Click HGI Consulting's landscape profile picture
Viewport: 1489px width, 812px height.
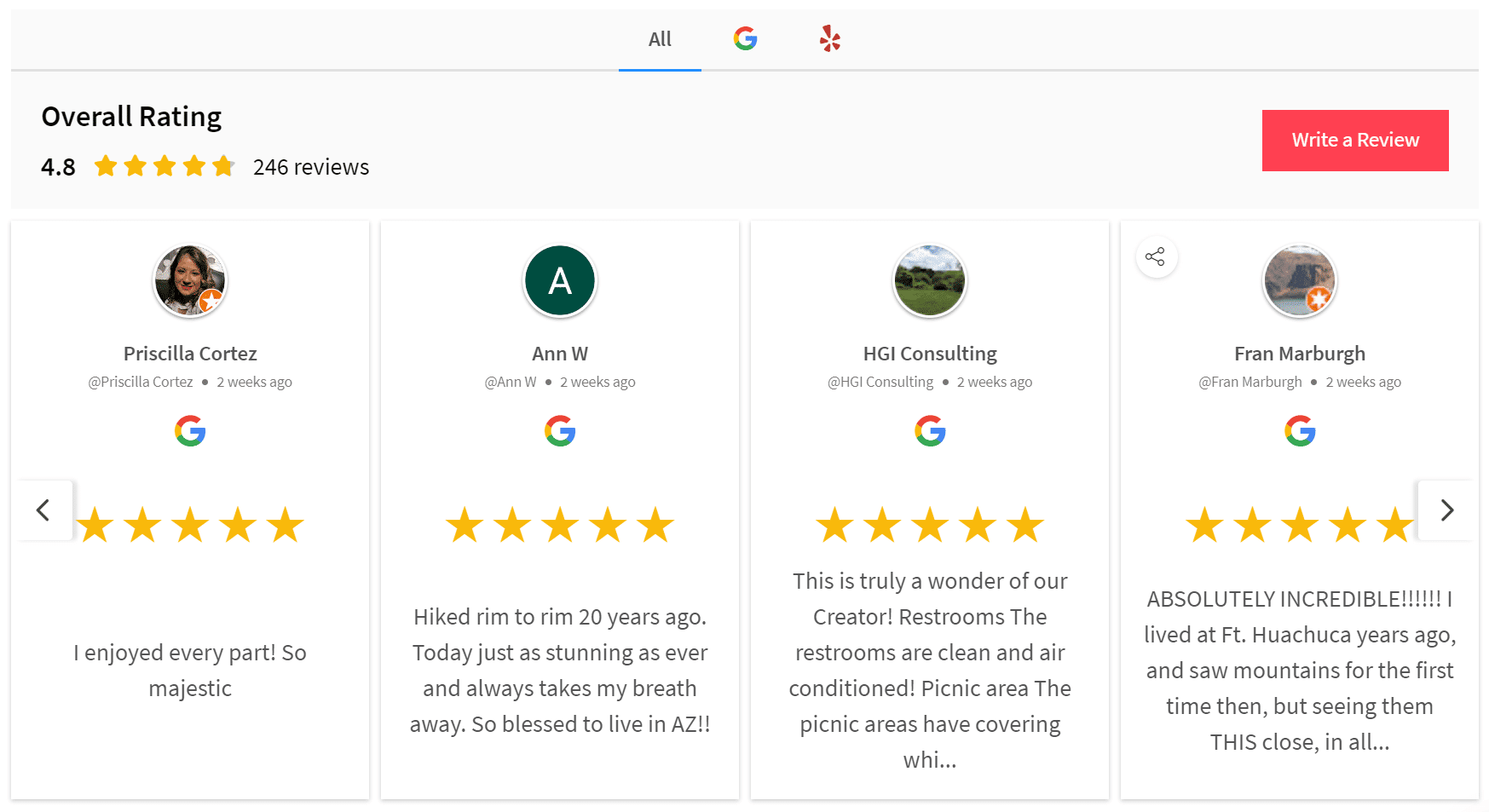pos(930,280)
